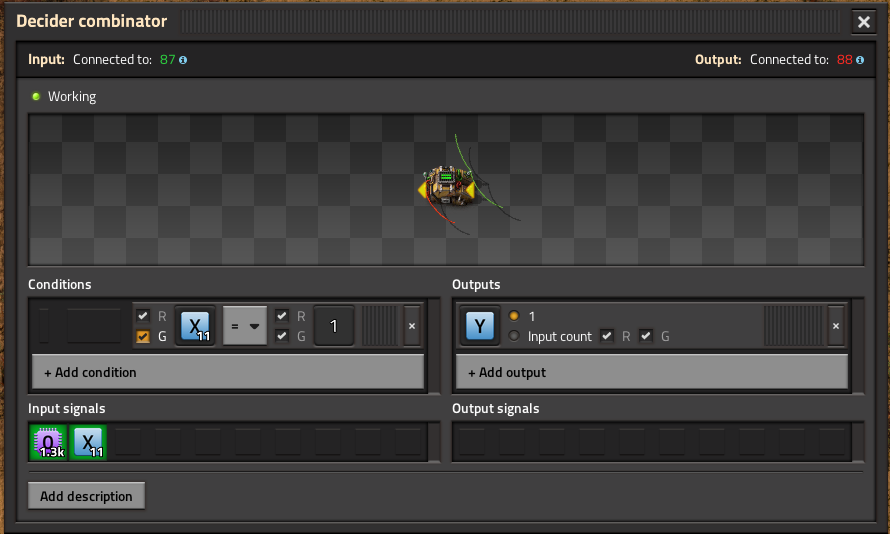Toggle output green wire G checkbox
The width and height of the screenshot is (890, 534).
click(646, 336)
